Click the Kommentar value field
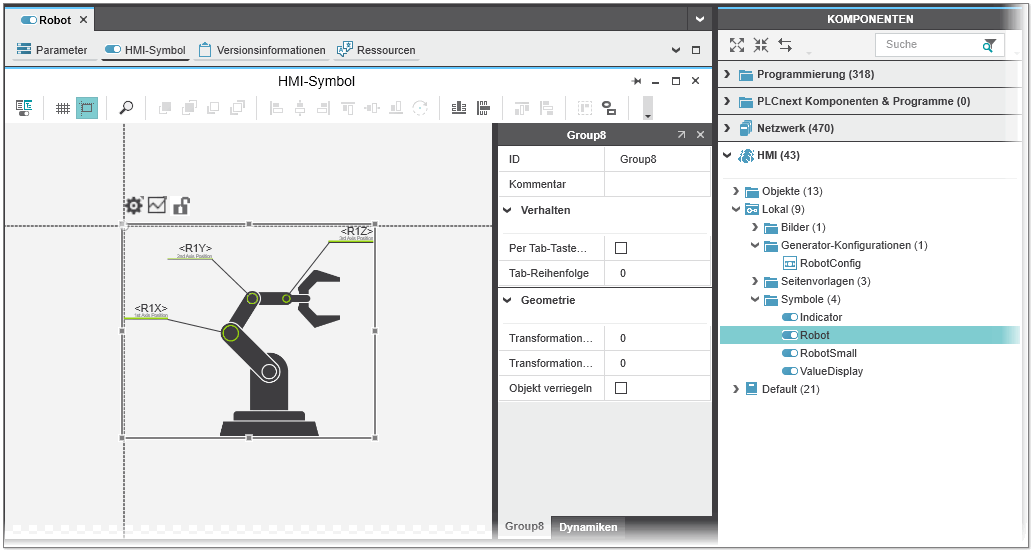1033x552 pixels. (x=656, y=184)
